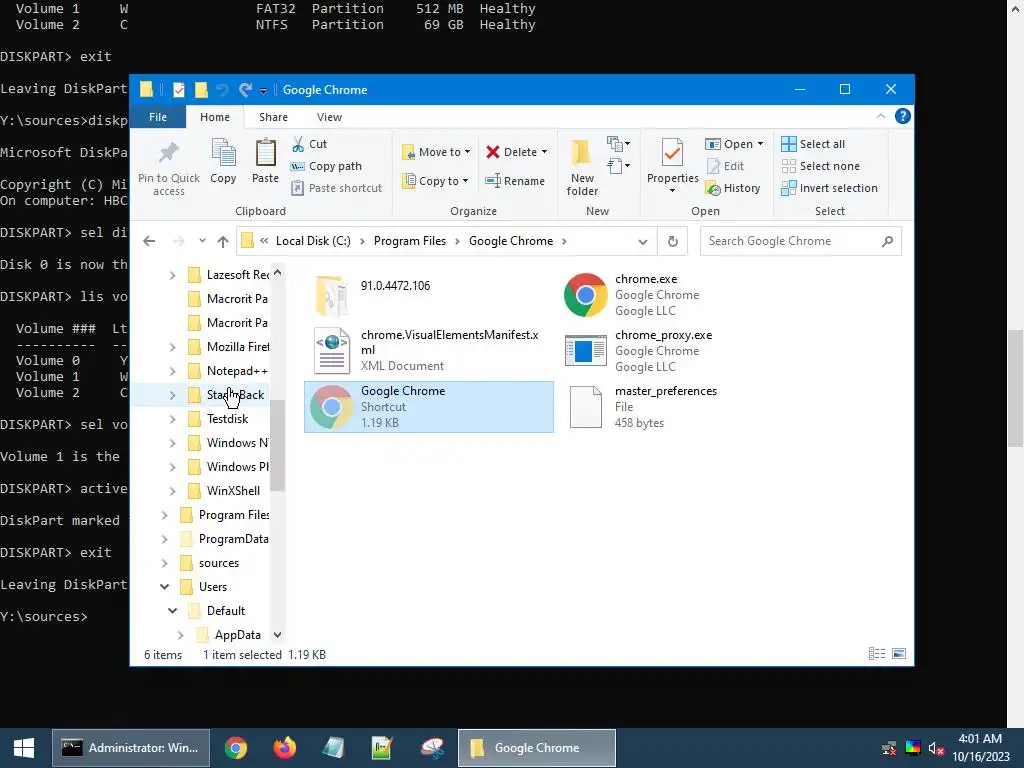
Task: Click the muted volume tray icon
Action: 935,748
